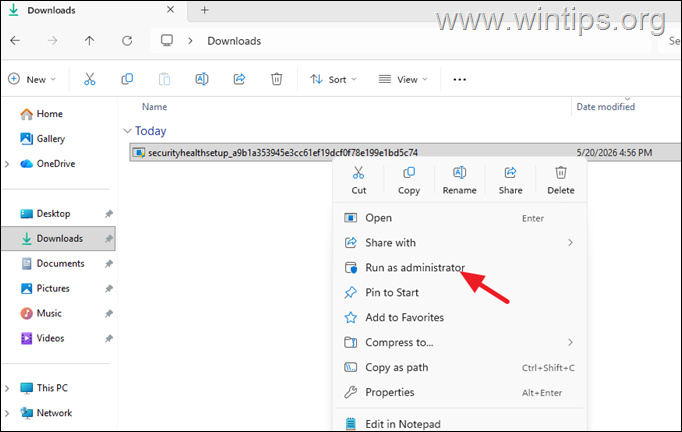
Task: Expand the OneDrive tree node
Action: point(7,164)
